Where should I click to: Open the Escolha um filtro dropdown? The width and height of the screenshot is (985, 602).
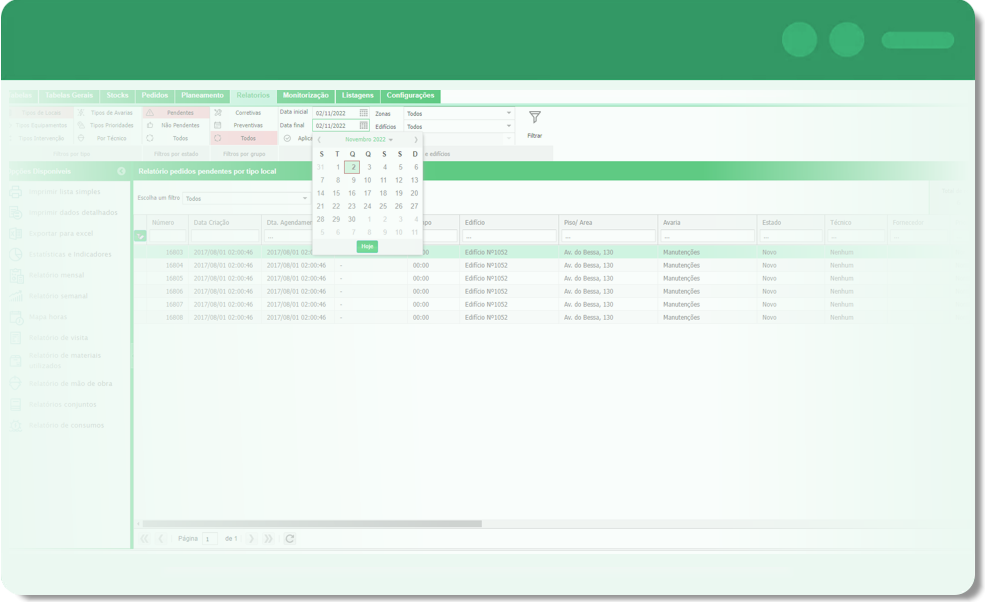coord(246,199)
